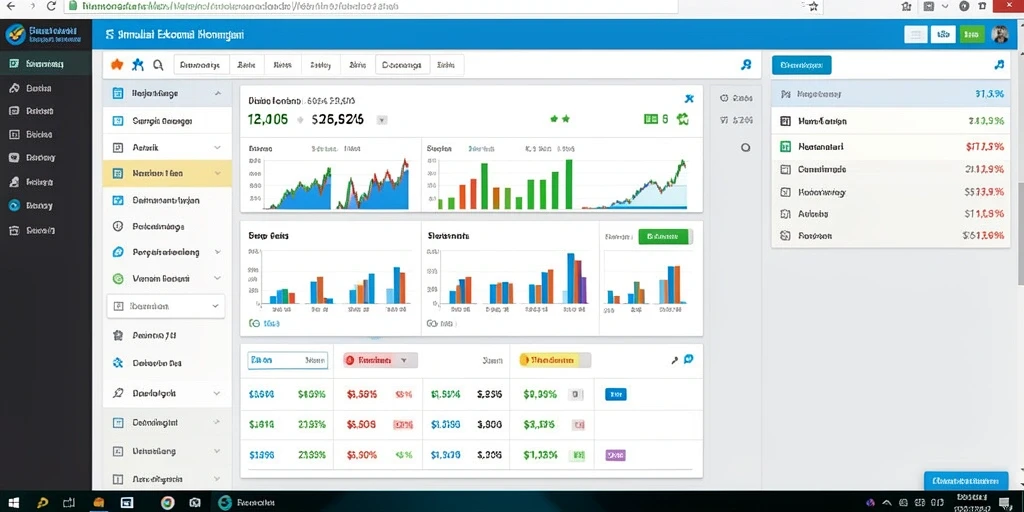The image size is (1024, 512).
Task: Toggle the yellow pill switch above the table
Action: coord(555,360)
